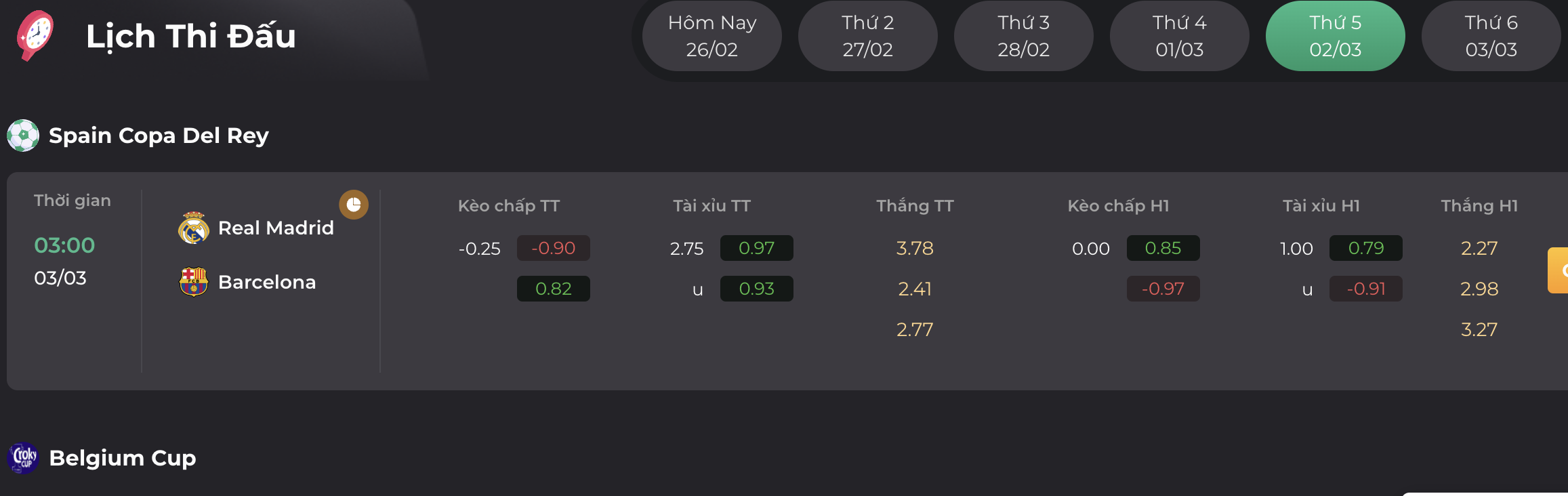The width and height of the screenshot is (1568, 496).
Task: Click the Lịch Thi Đấu clock logo
Action: (x=35, y=35)
